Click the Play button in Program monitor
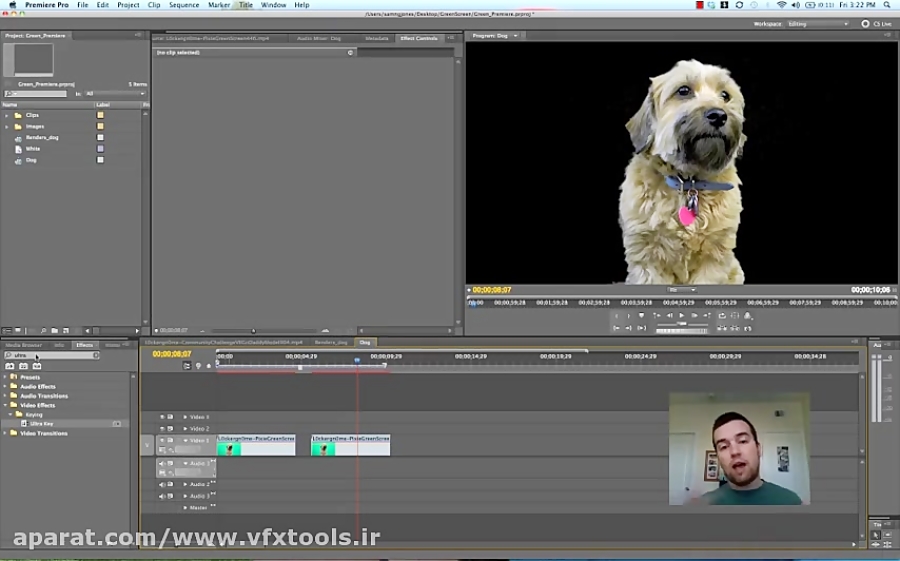900x561 pixels. click(x=682, y=316)
